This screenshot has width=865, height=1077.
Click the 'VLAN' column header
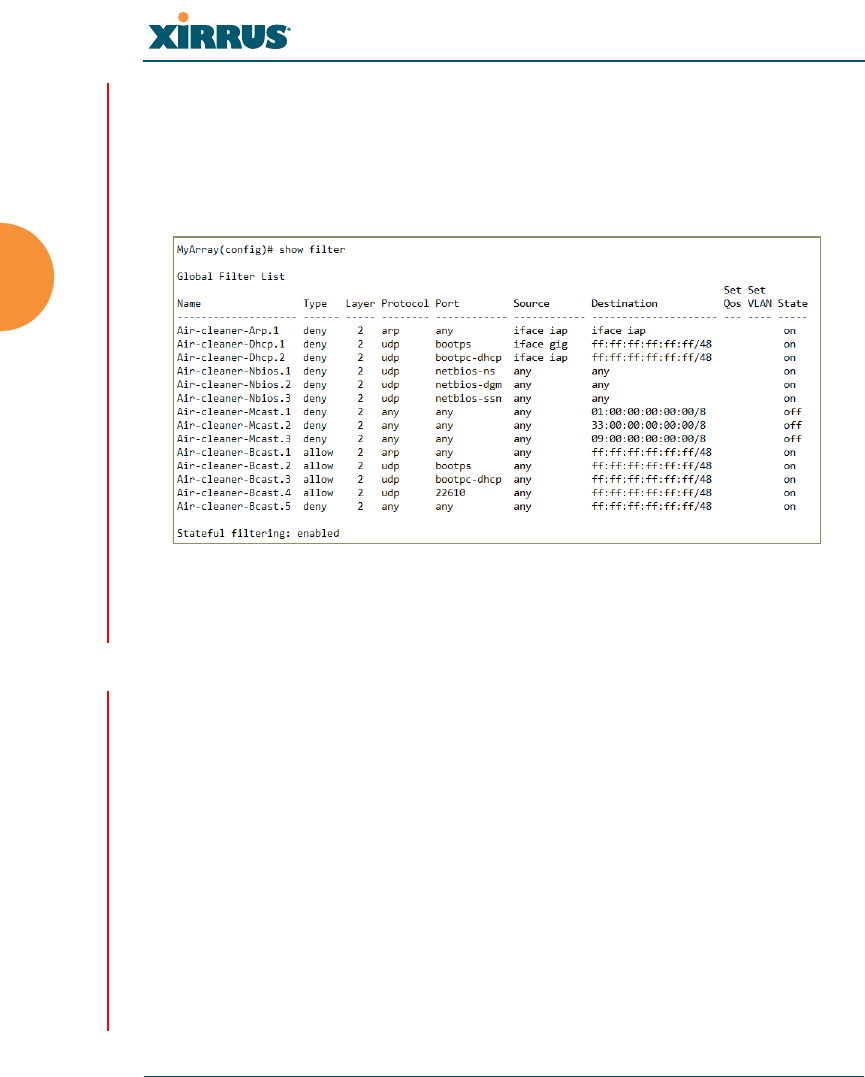click(x=760, y=304)
